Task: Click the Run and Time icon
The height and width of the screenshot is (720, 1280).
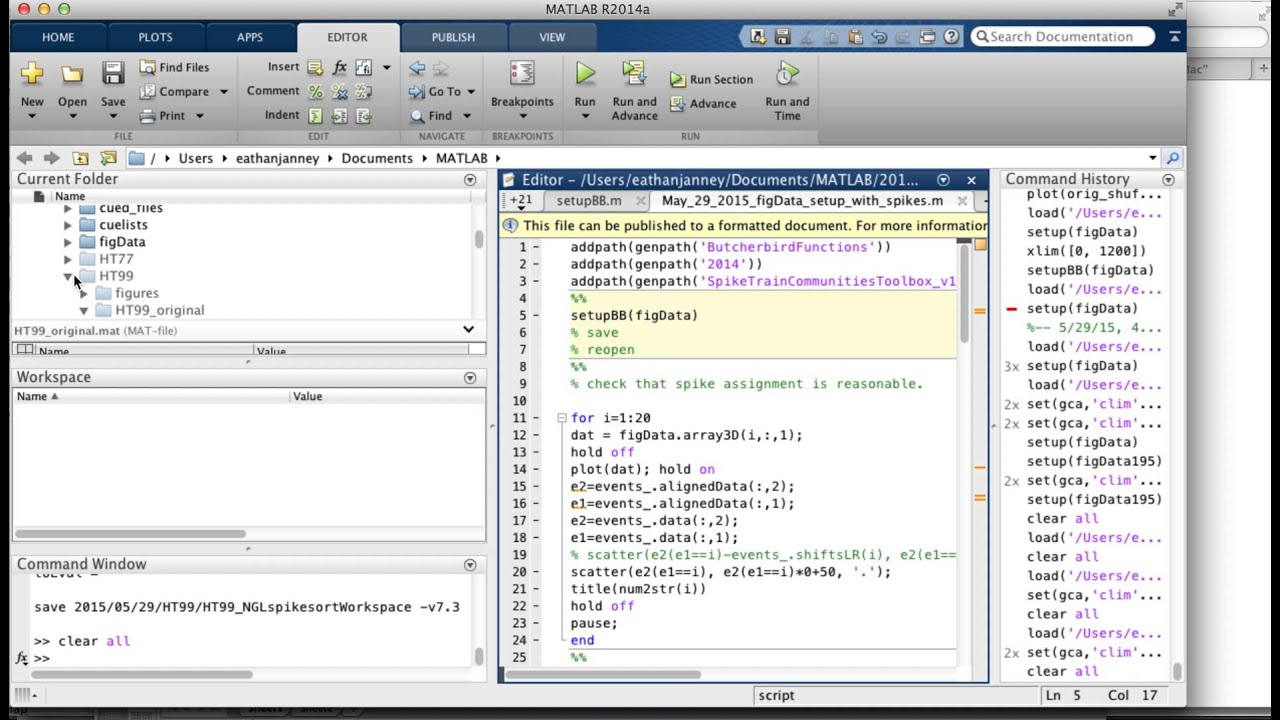Action: [787, 74]
